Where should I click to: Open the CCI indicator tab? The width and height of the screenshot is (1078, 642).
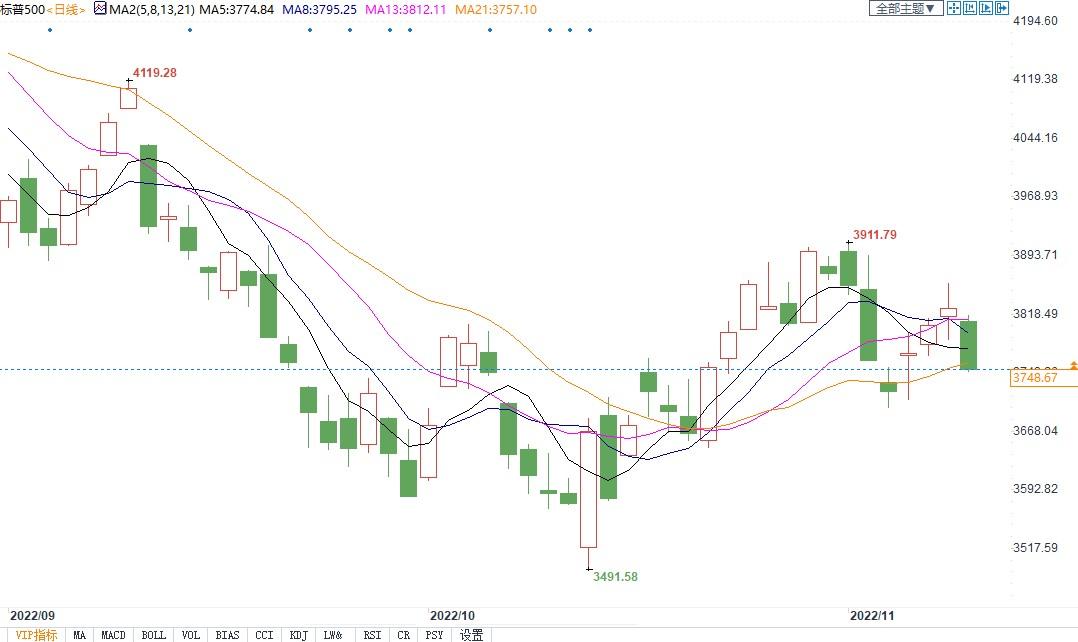coord(264,635)
